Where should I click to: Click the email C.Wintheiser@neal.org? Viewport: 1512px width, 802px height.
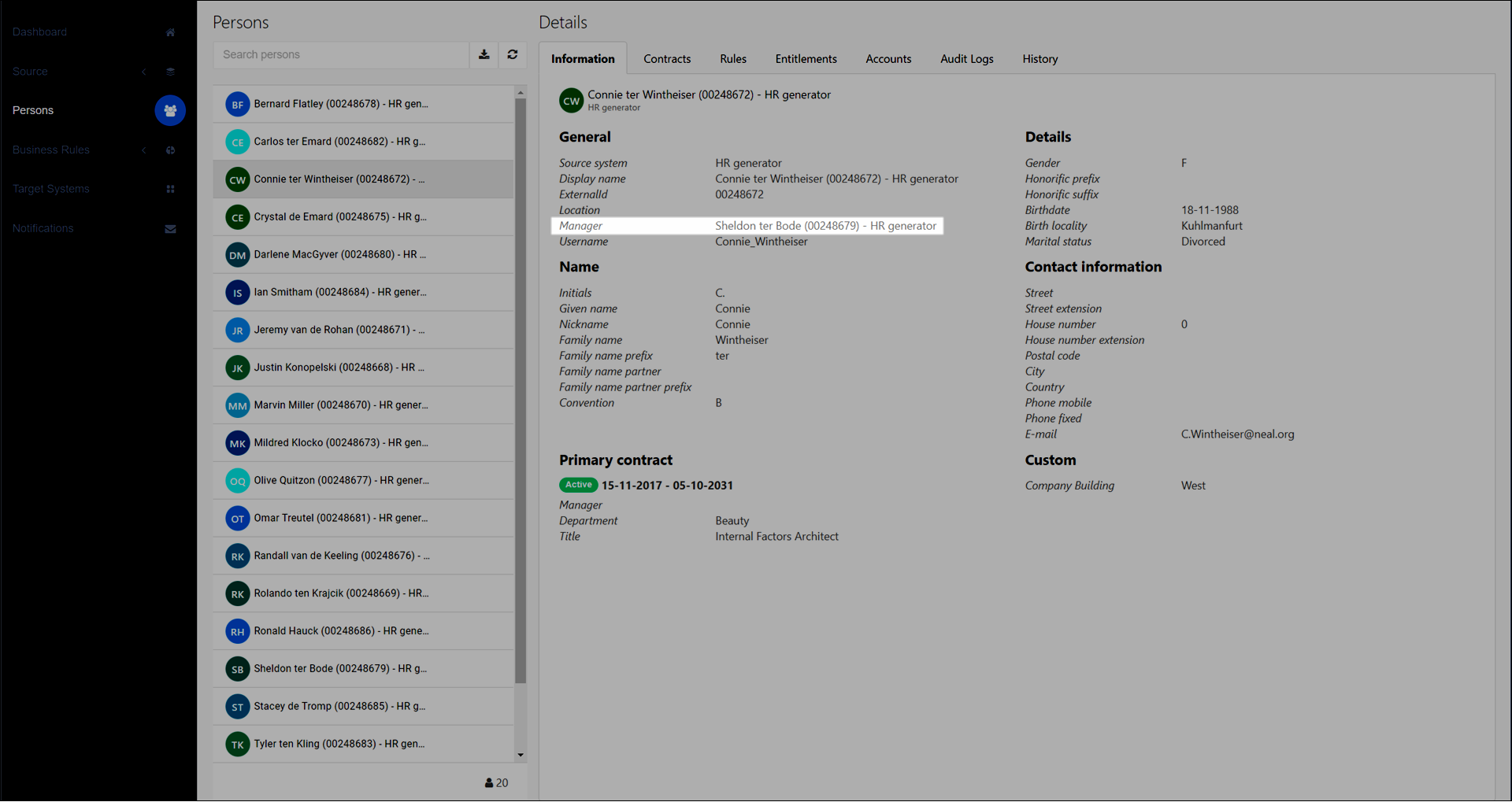click(1237, 434)
